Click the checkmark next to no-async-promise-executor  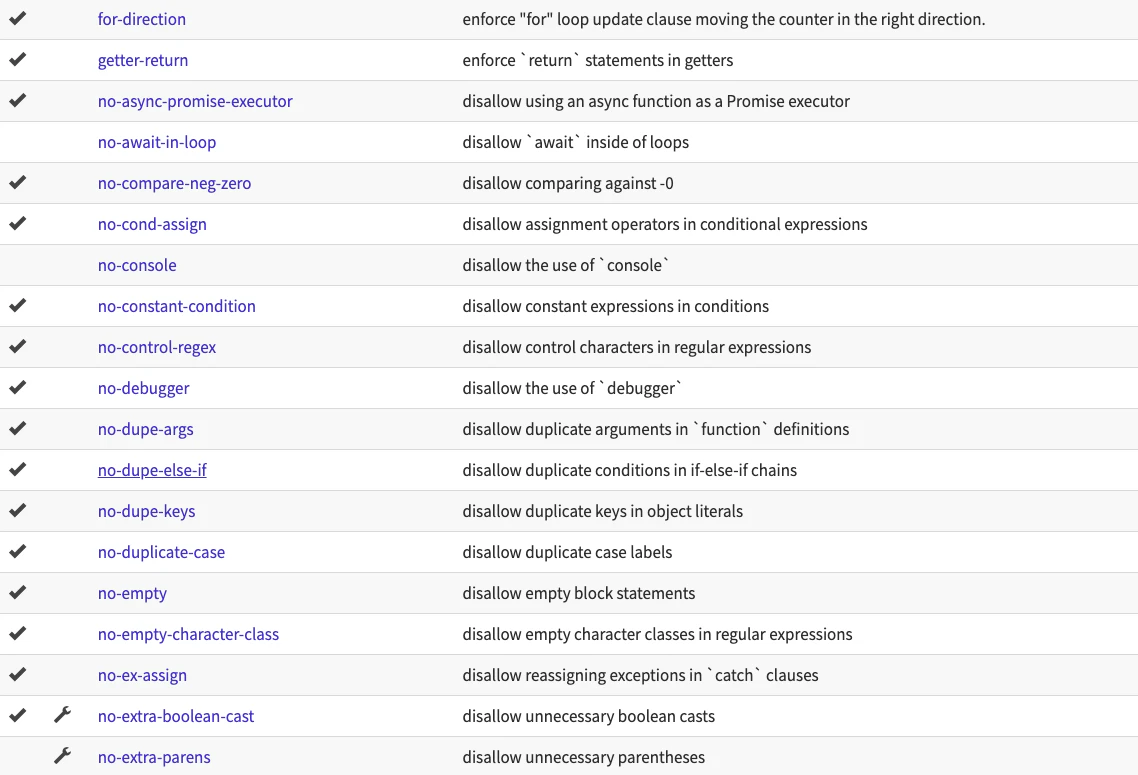(x=17, y=100)
